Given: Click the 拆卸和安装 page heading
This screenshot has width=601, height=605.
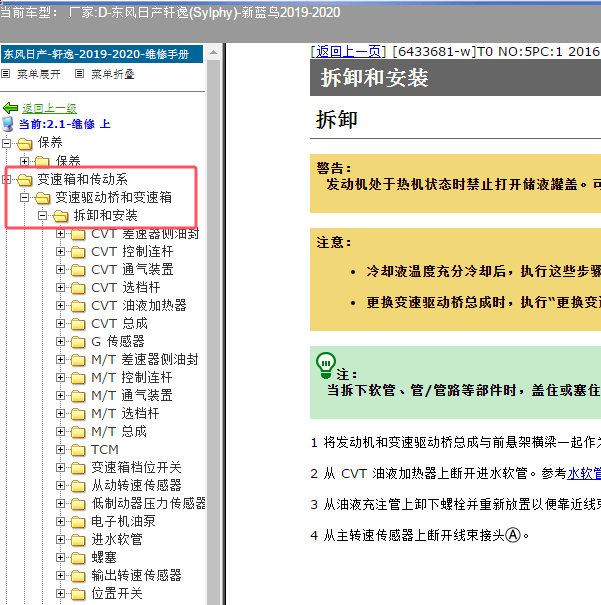Looking at the screenshot, I should tap(374, 78).
